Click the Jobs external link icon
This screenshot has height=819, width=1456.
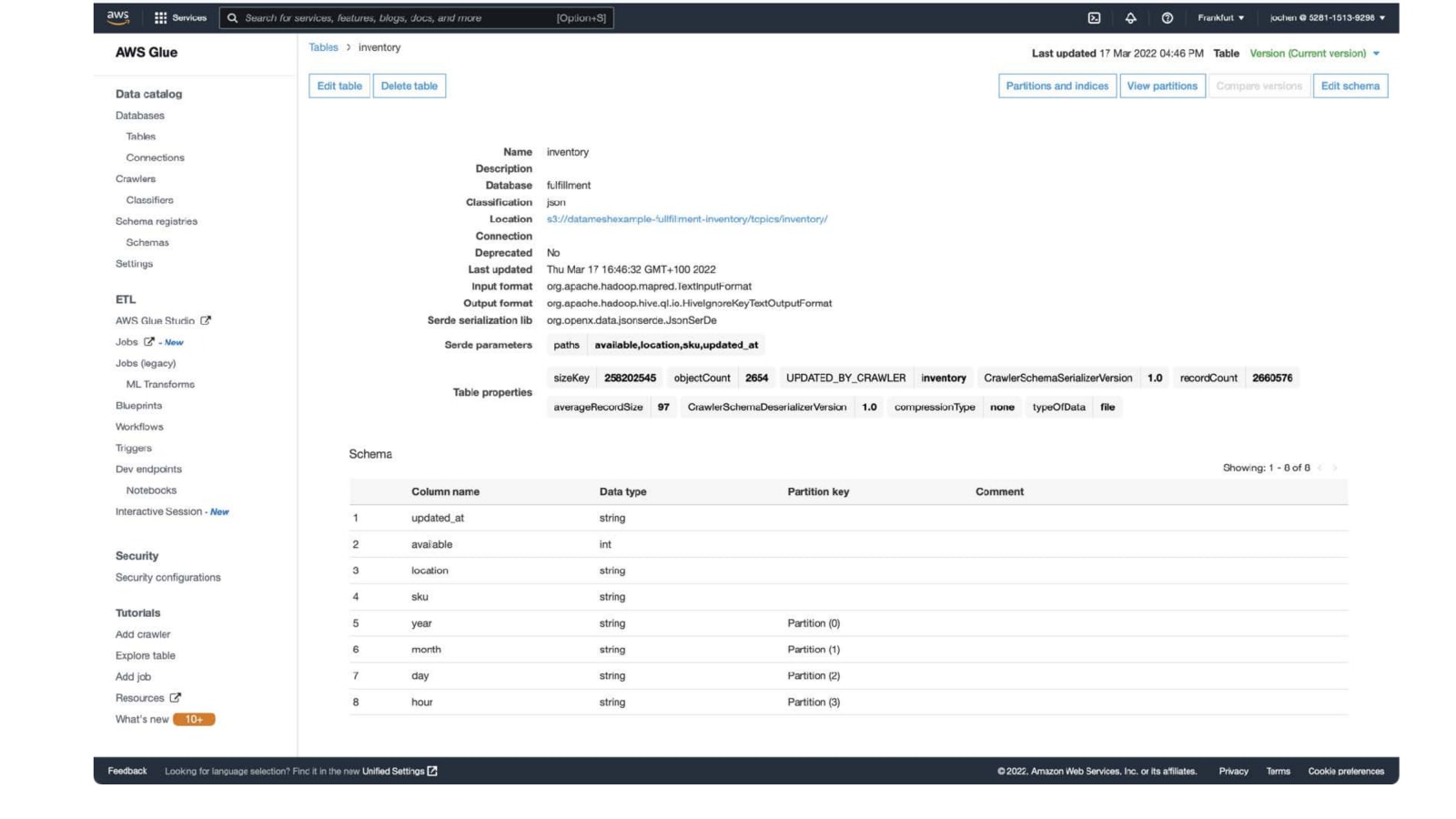click(149, 342)
